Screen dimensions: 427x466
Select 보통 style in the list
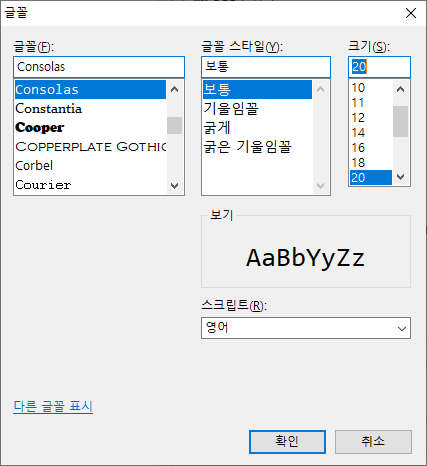click(x=257, y=89)
